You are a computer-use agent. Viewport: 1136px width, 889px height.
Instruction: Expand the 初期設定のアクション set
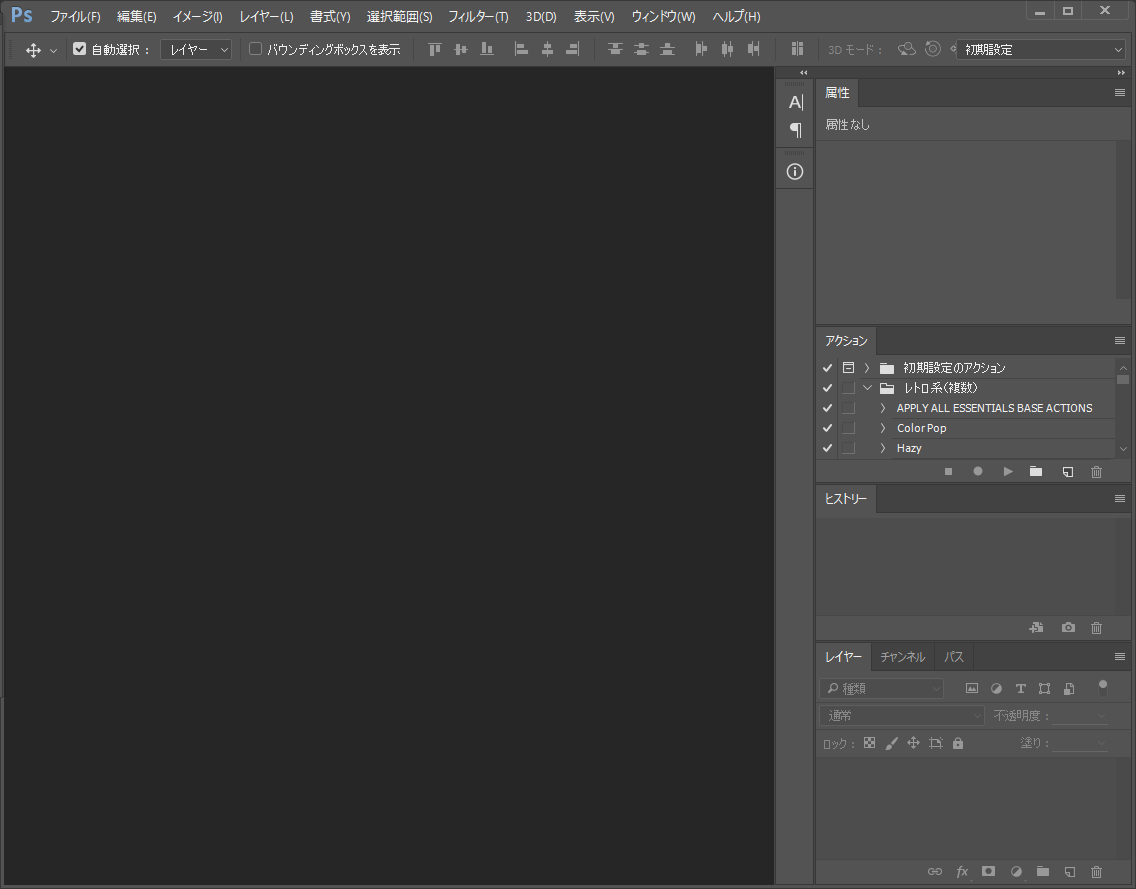866,368
